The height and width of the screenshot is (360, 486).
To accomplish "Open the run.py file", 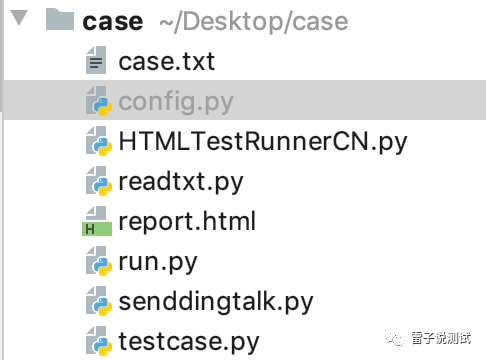I will tap(158, 263).
